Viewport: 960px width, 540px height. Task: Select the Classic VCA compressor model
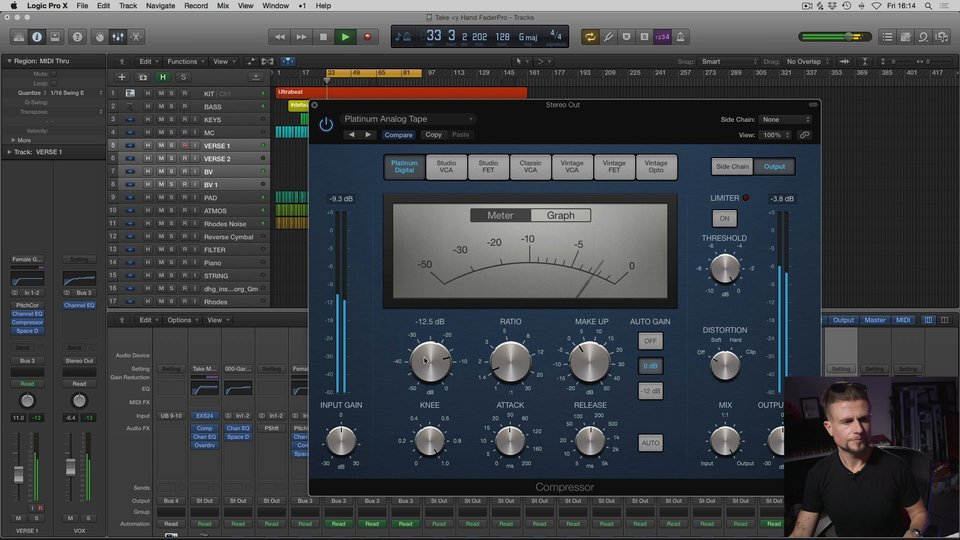[530, 167]
